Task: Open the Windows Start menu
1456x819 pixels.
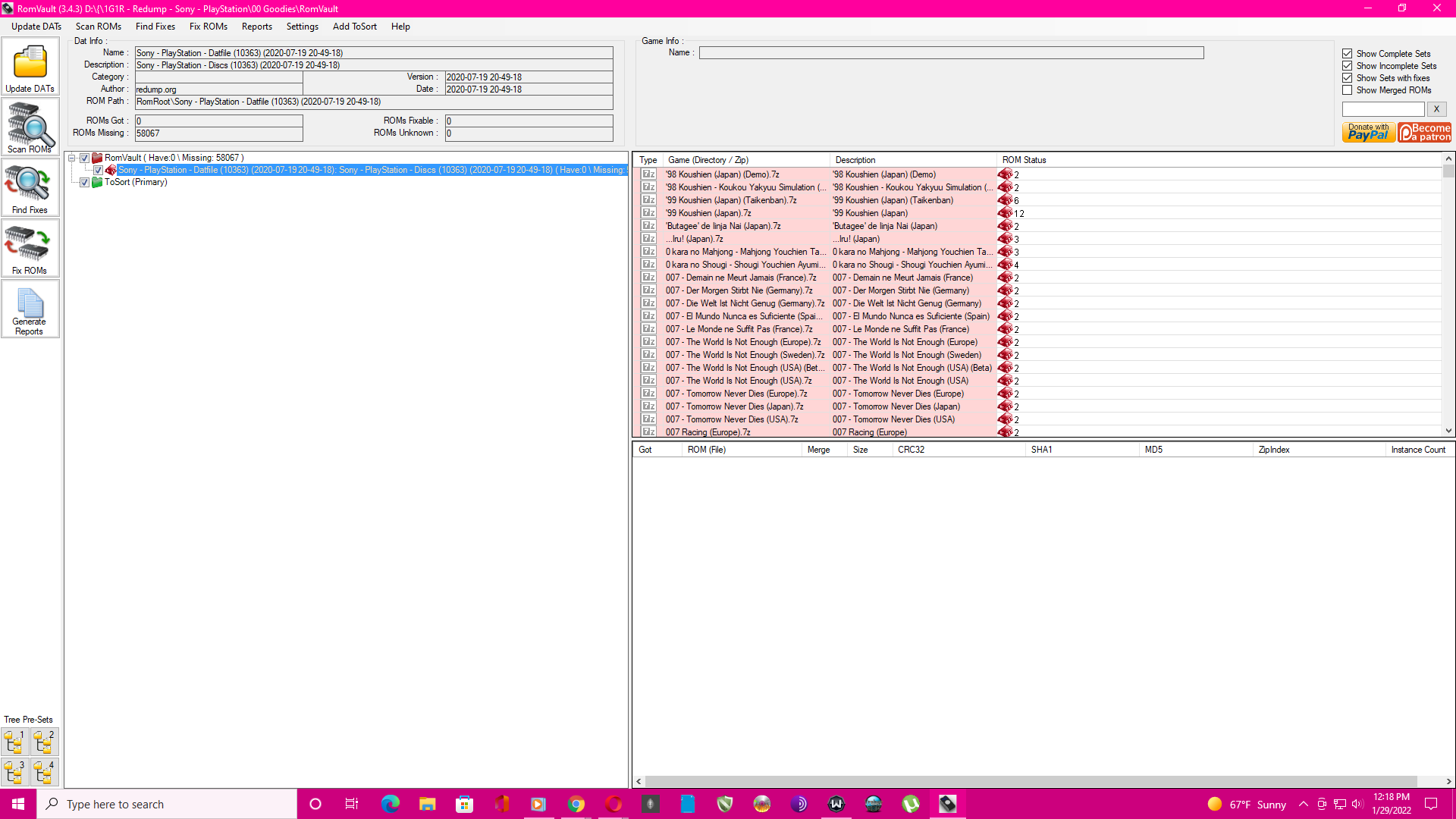Action: (x=18, y=804)
